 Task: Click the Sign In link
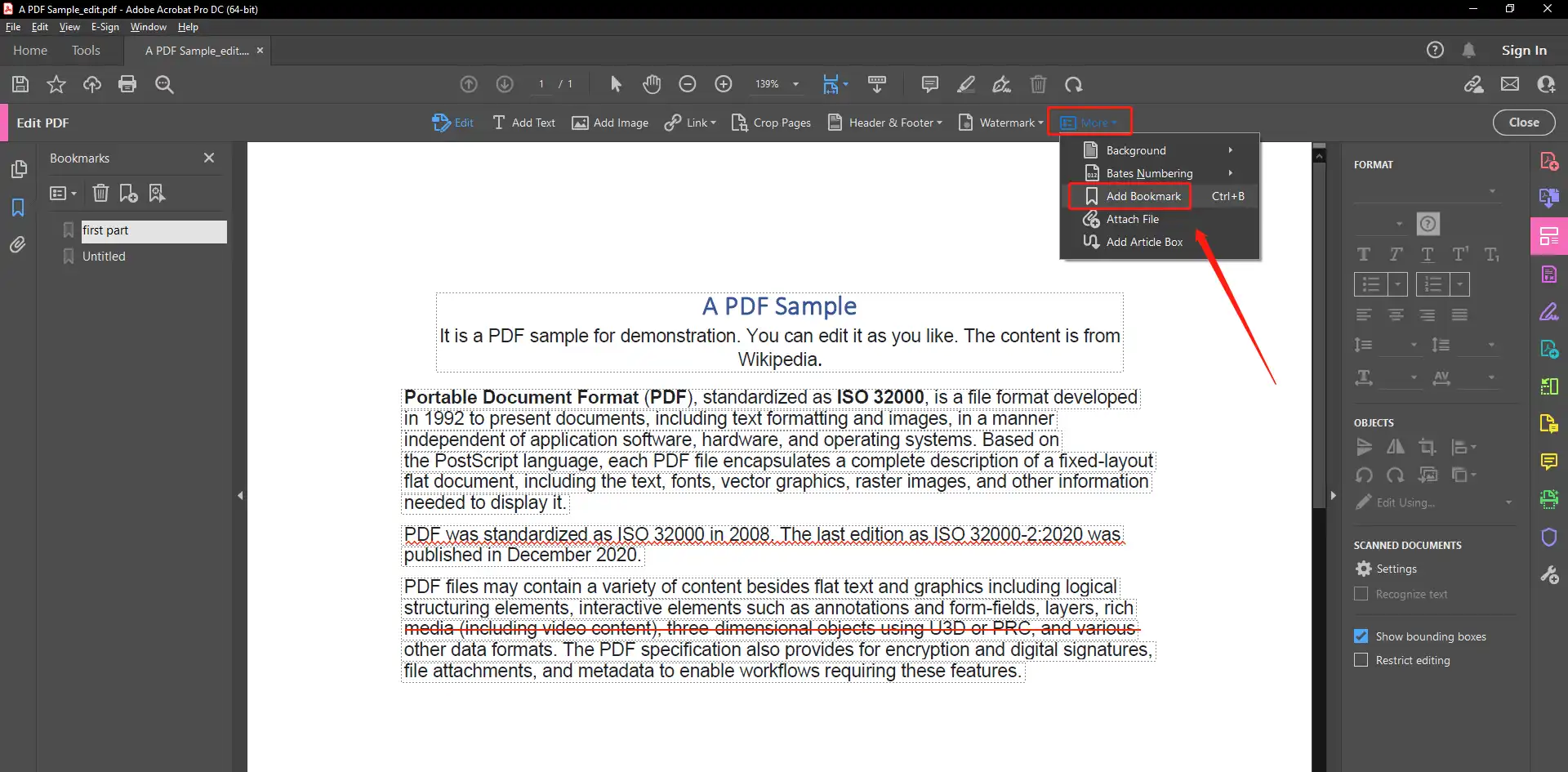point(1524,51)
